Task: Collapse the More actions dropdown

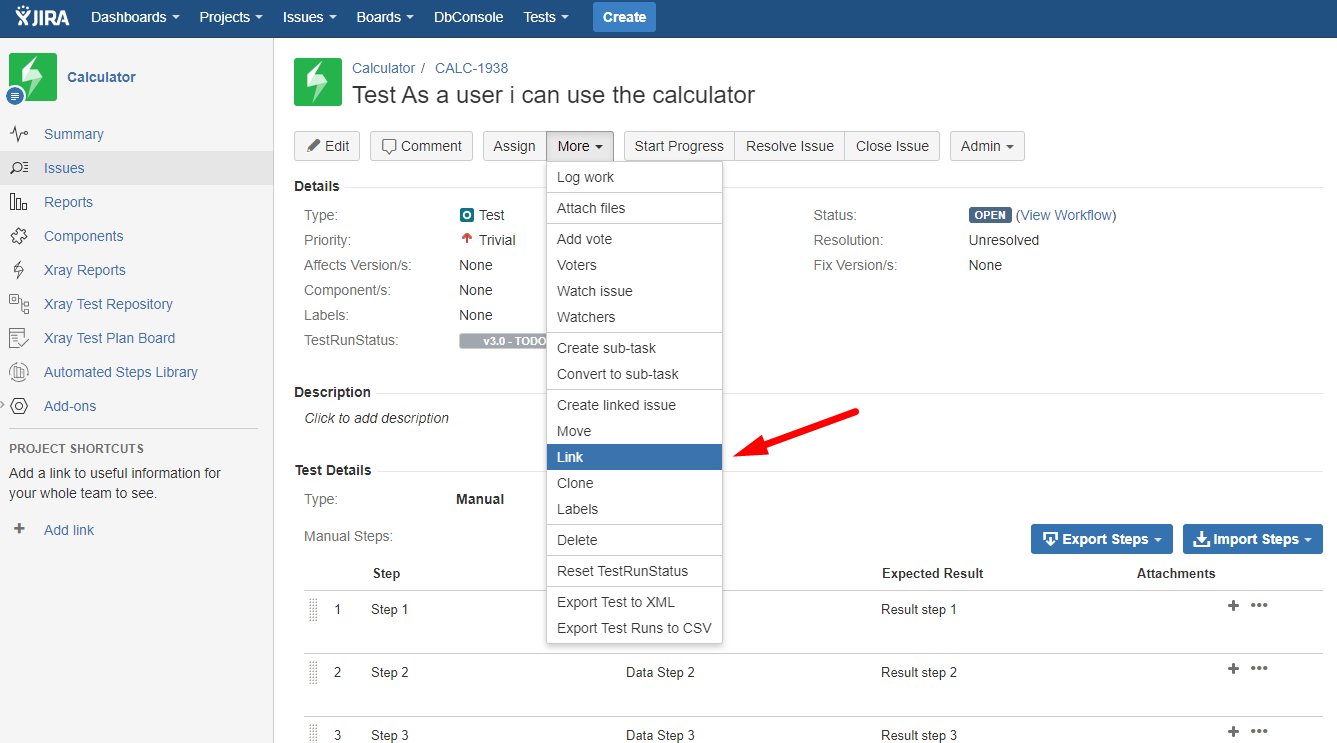Action: [x=580, y=146]
